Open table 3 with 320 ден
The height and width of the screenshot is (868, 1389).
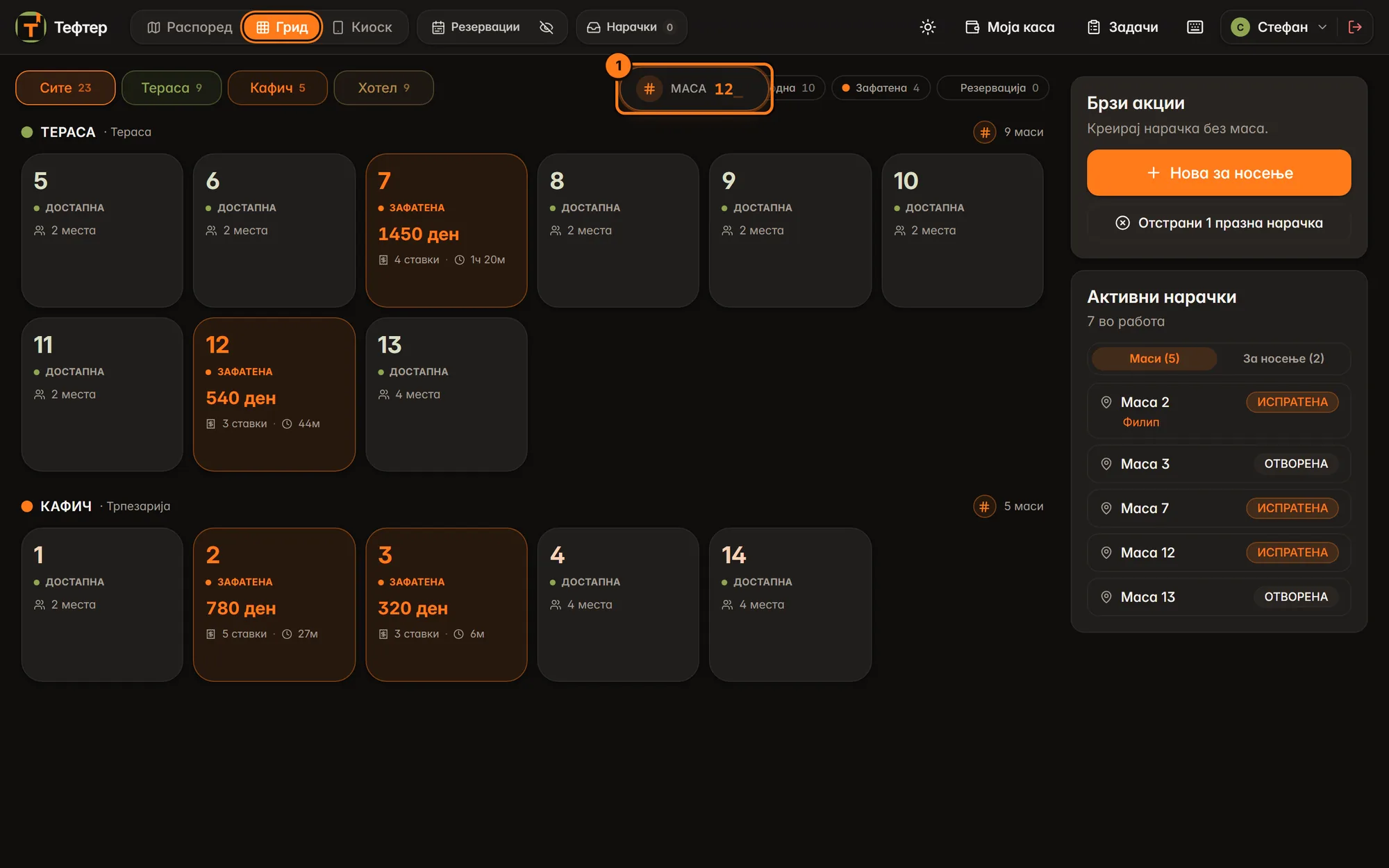pos(447,605)
